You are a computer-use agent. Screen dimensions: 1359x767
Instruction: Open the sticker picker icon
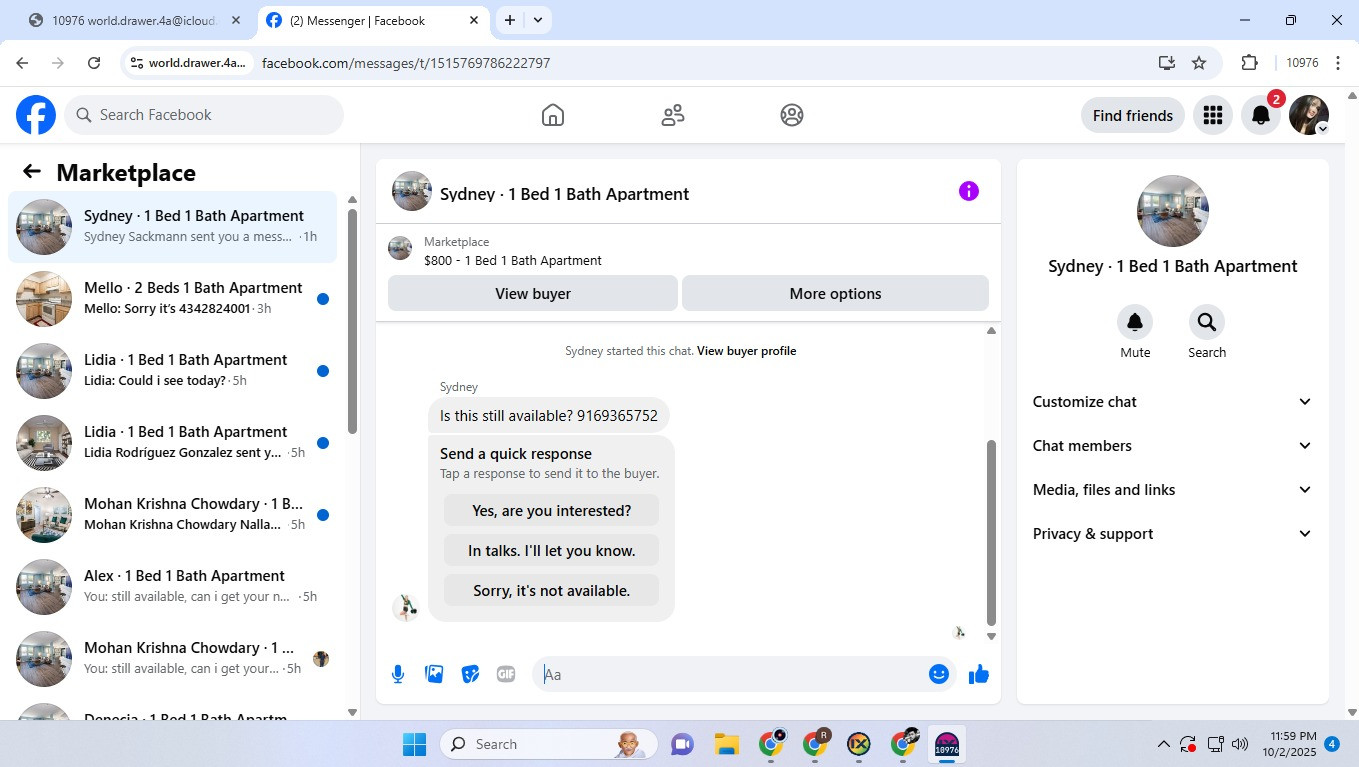click(470, 674)
